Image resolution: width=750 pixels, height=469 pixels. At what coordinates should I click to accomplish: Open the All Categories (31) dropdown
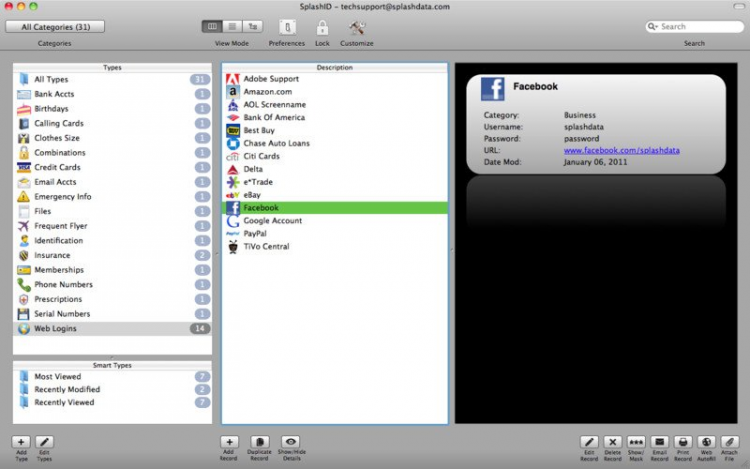click(x=55, y=27)
